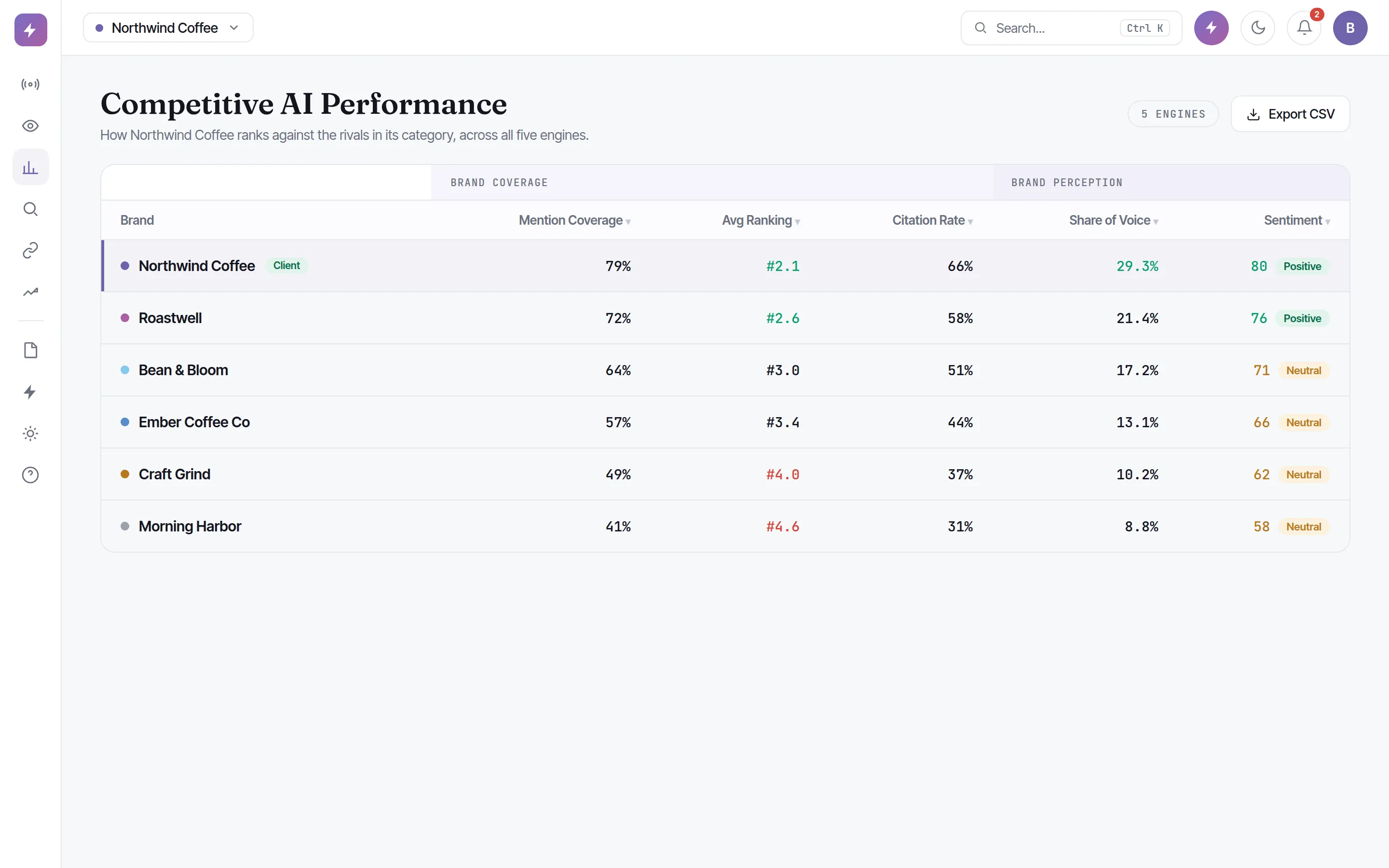Select the Ember Coffee Co brand row
Screen dimensions: 1389x868
point(725,422)
